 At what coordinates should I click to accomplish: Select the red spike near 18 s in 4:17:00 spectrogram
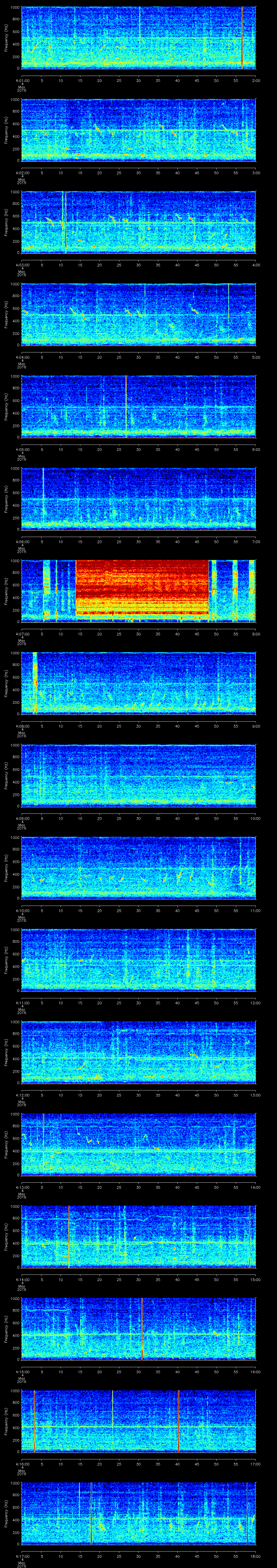[91, 1513]
